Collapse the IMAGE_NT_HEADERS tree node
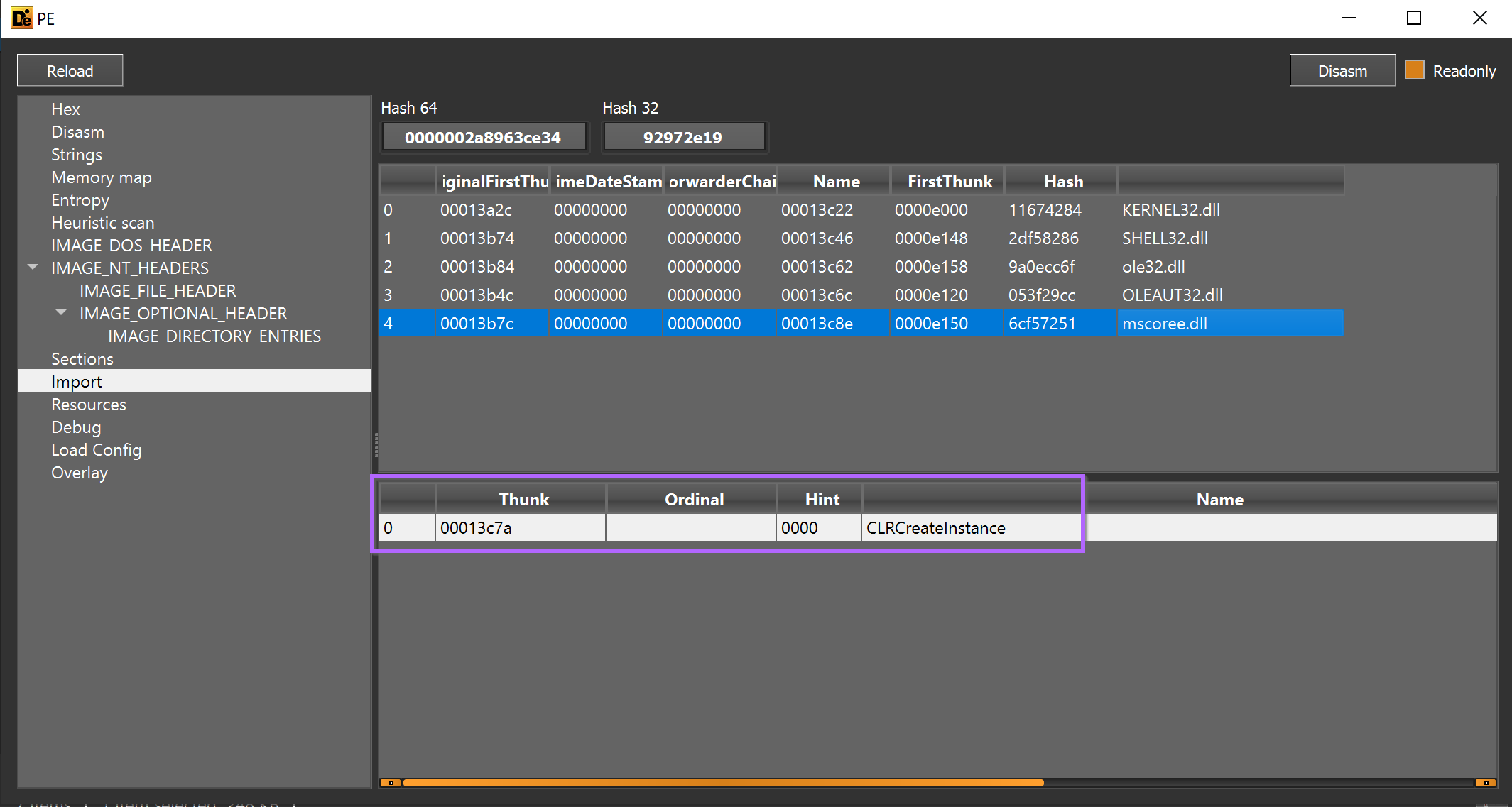The height and width of the screenshot is (807, 1512). (x=33, y=268)
